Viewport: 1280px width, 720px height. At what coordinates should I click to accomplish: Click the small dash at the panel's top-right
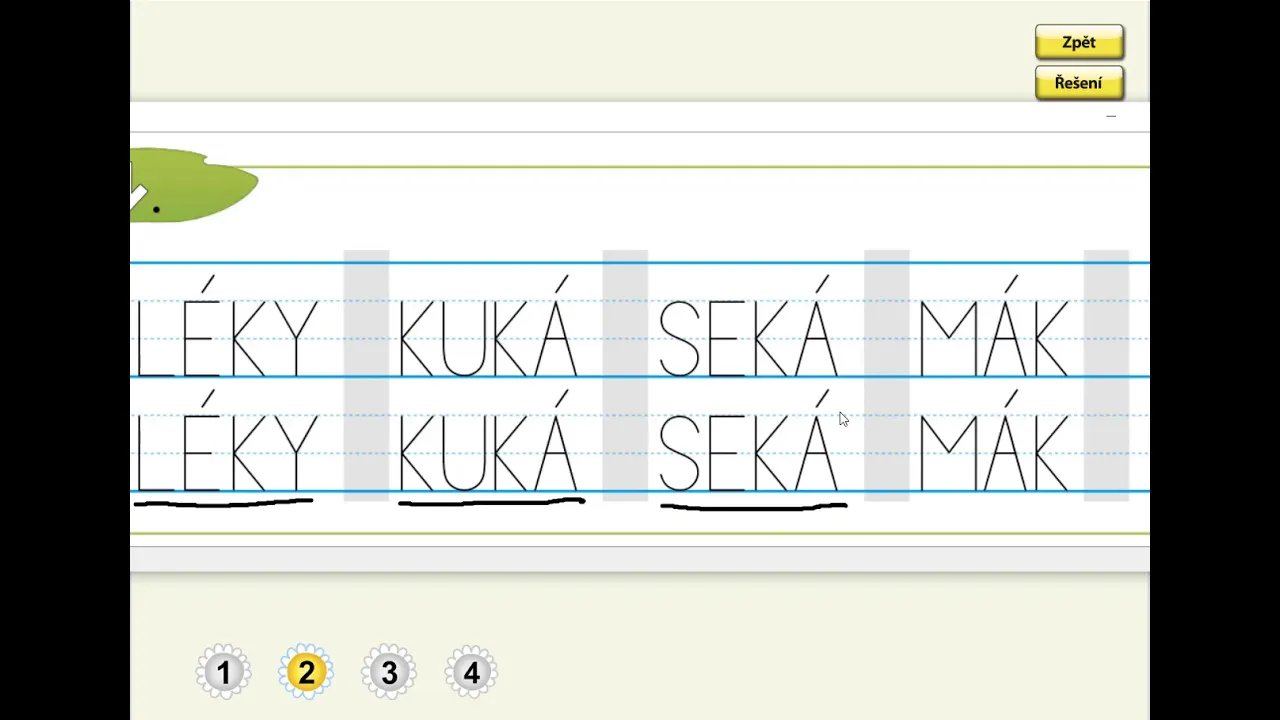pos(1111,117)
